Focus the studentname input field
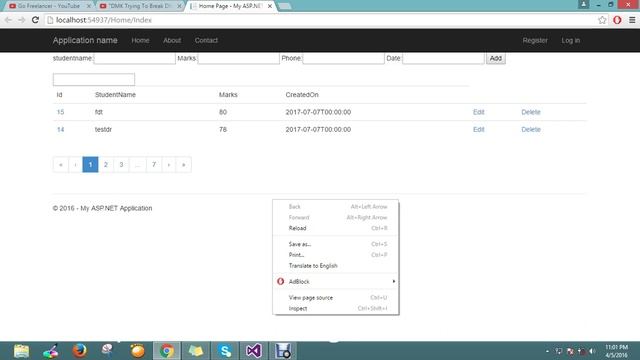Screen dimensions: 640x360 pyautogui.click(x=135, y=58)
